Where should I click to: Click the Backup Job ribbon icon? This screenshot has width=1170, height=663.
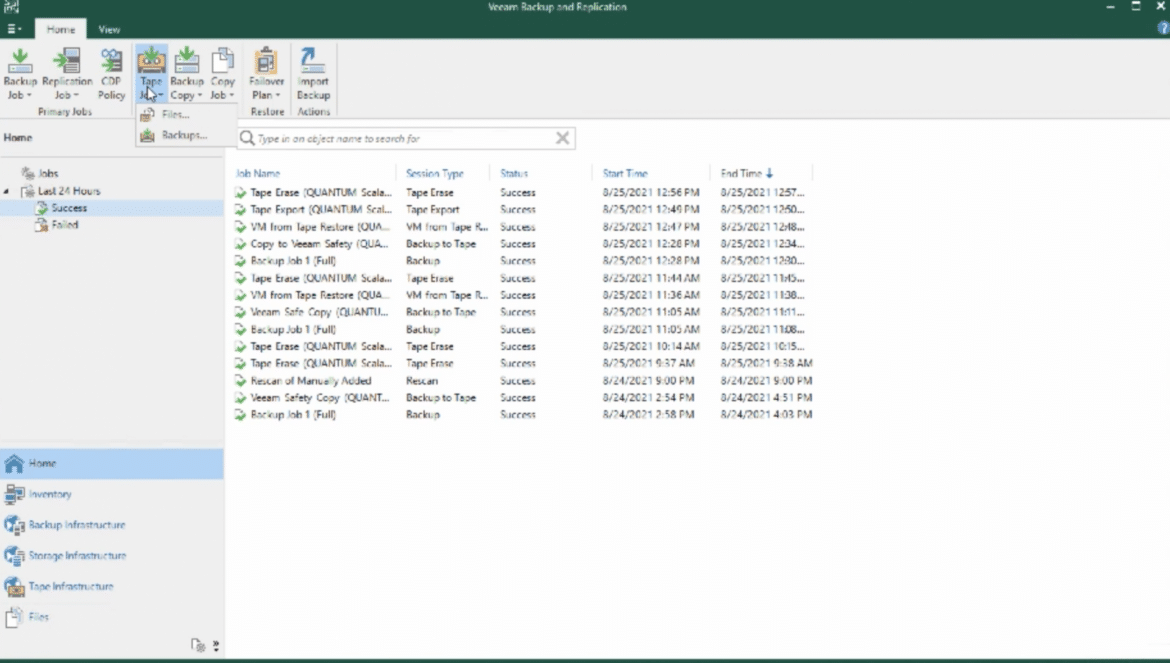pyautogui.click(x=20, y=60)
